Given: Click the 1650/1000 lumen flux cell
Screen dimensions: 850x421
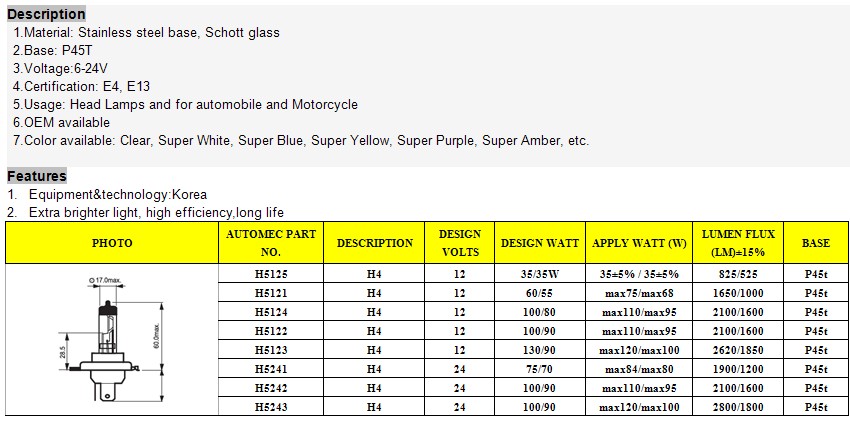Looking at the screenshot, I should click(x=738, y=293).
